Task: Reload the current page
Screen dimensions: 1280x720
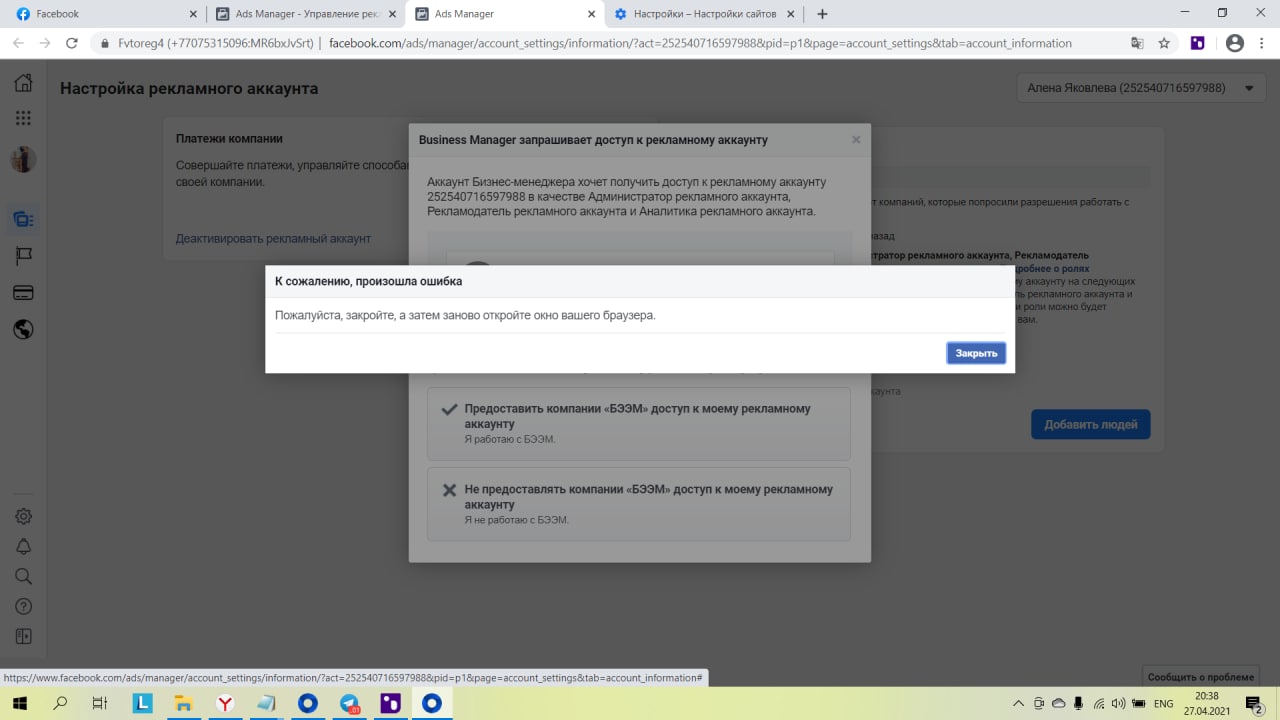Action: tap(71, 43)
